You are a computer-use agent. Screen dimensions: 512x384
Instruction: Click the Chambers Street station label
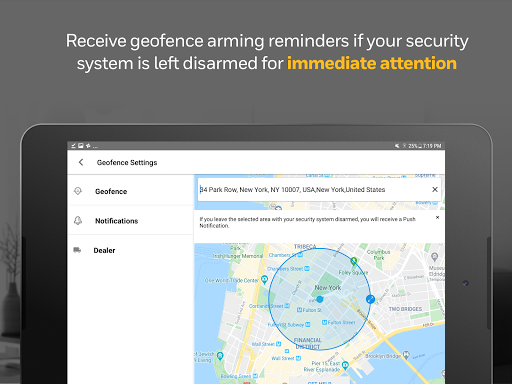pos(285,269)
